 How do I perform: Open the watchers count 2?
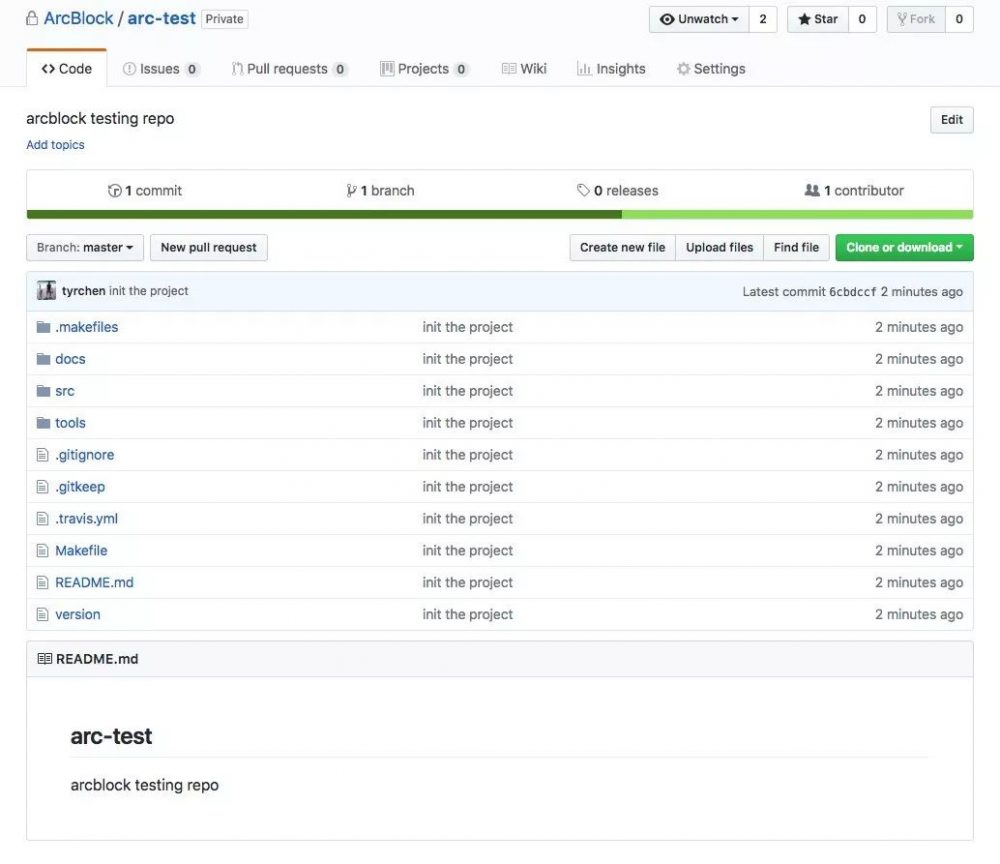coord(763,19)
